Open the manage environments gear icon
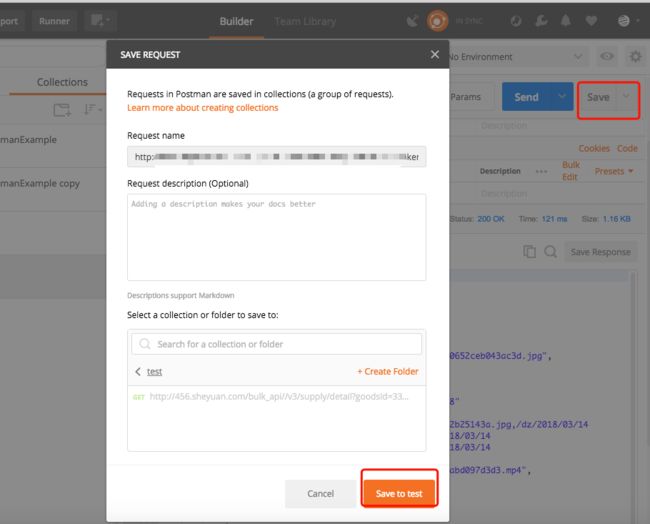The height and width of the screenshot is (524, 650). [x=635, y=56]
